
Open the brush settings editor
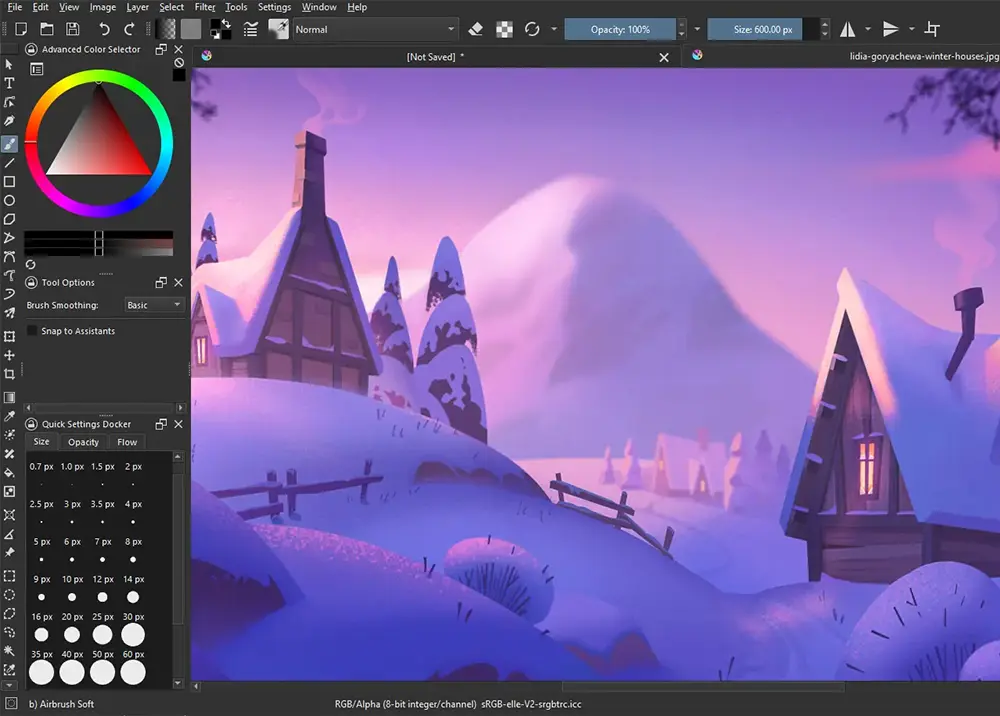coord(251,29)
